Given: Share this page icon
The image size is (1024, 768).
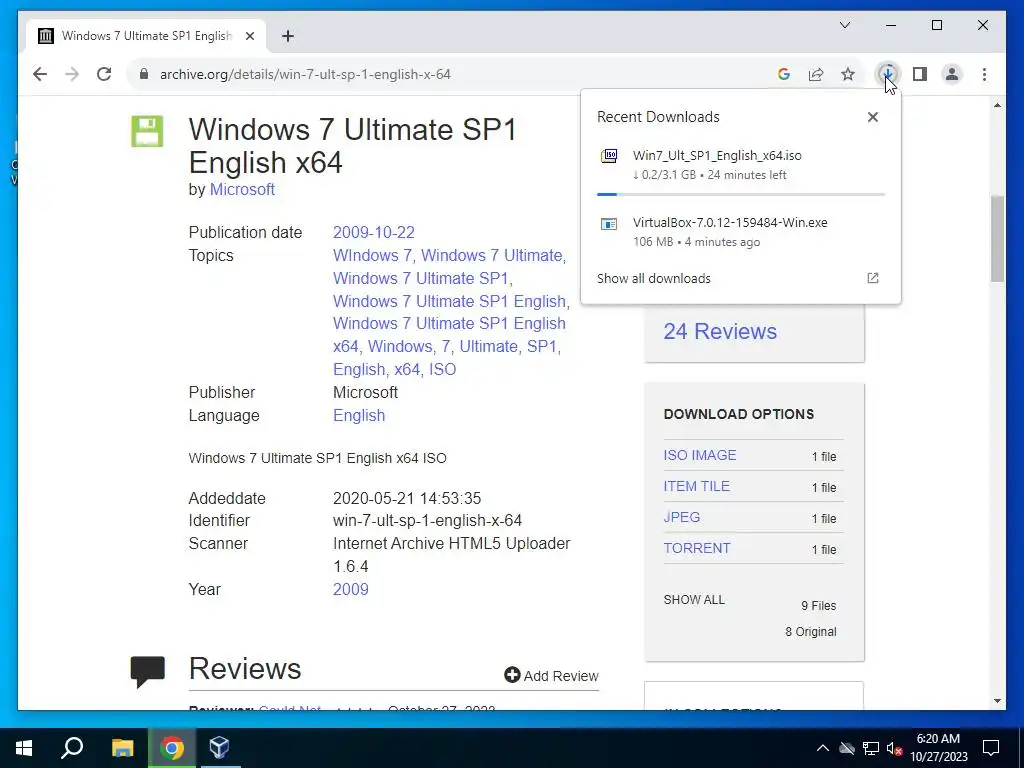Looking at the screenshot, I should coord(816,74).
